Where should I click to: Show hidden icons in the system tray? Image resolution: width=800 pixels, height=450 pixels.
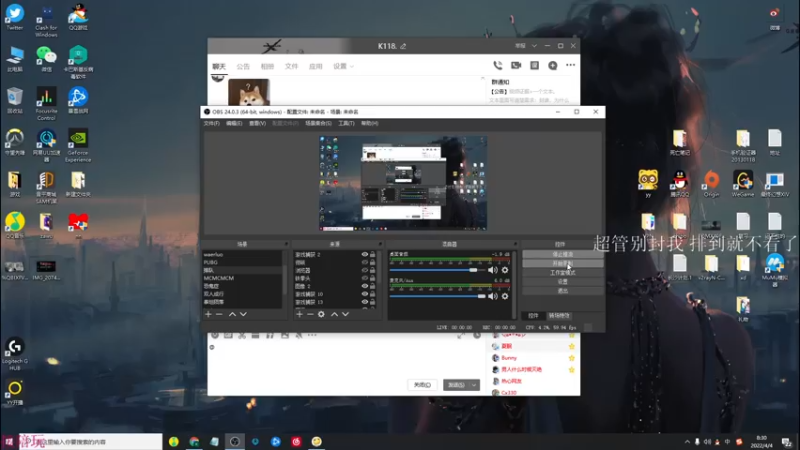point(687,442)
